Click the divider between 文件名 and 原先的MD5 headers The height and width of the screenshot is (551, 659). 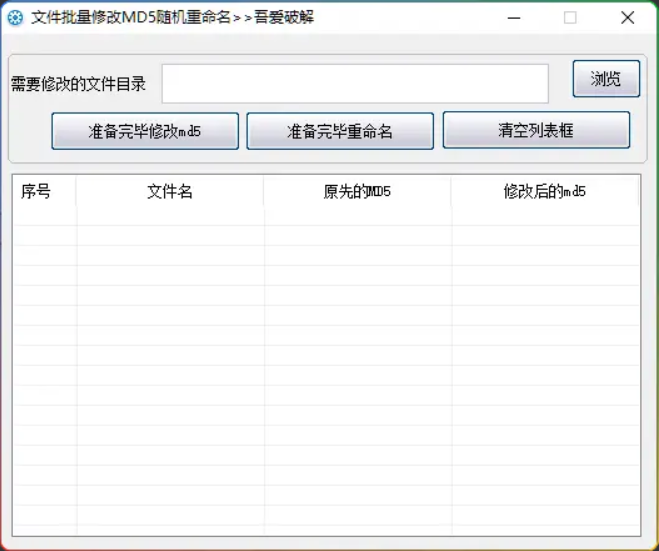264,192
